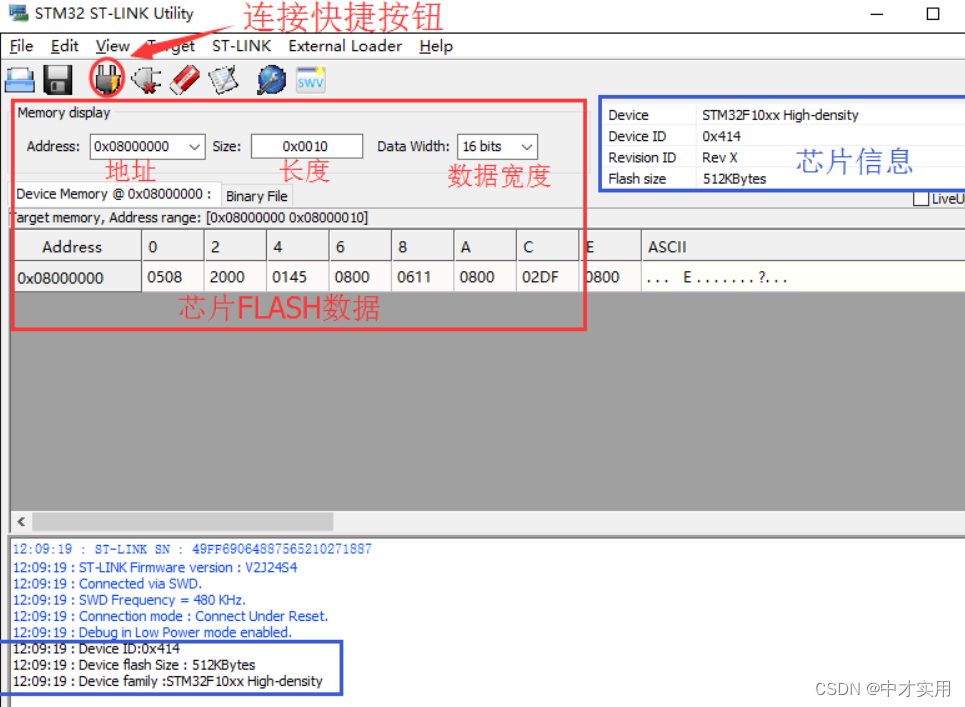Open the Help menu
The height and width of the screenshot is (707, 965).
(x=436, y=46)
